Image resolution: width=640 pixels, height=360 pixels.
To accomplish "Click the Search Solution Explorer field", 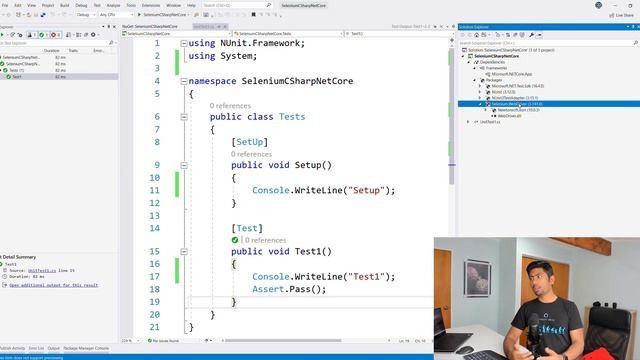I will click(x=548, y=43).
